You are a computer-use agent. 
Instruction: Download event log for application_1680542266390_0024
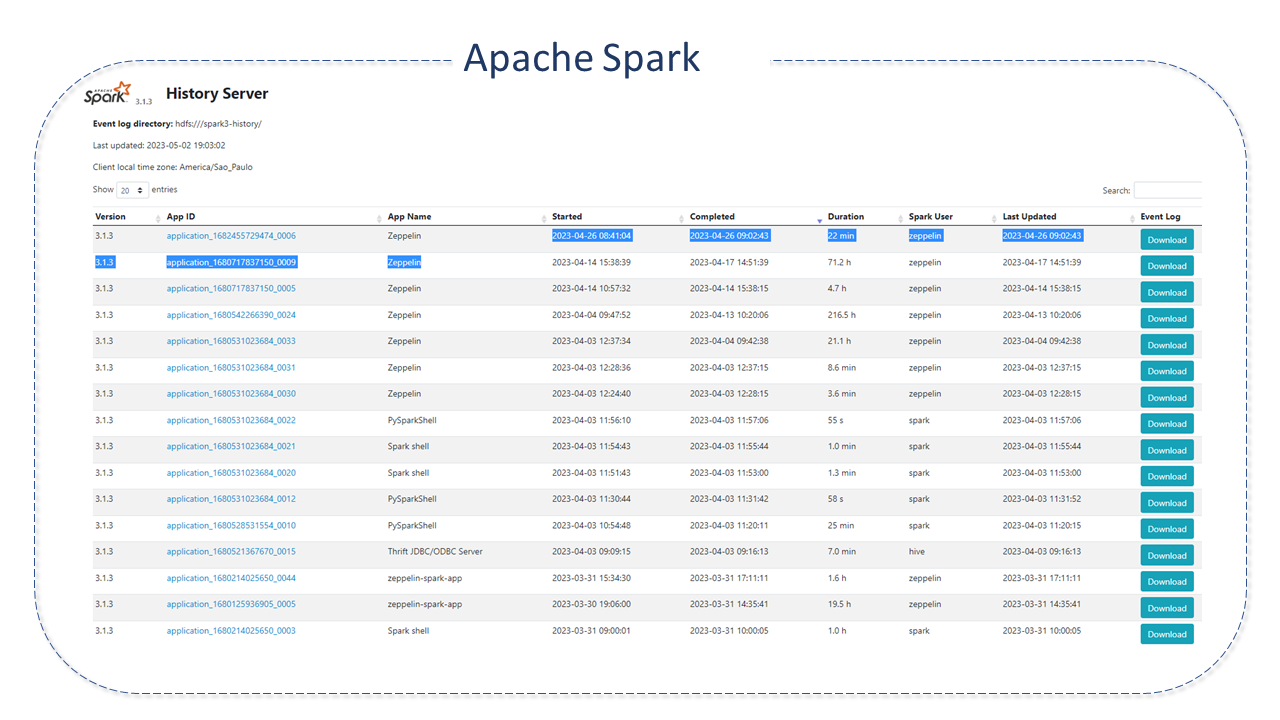pyautogui.click(x=1167, y=319)
